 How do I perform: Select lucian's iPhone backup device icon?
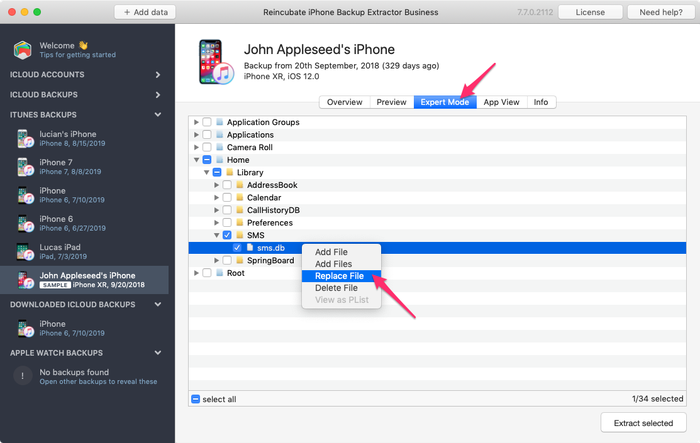(25, 138)
